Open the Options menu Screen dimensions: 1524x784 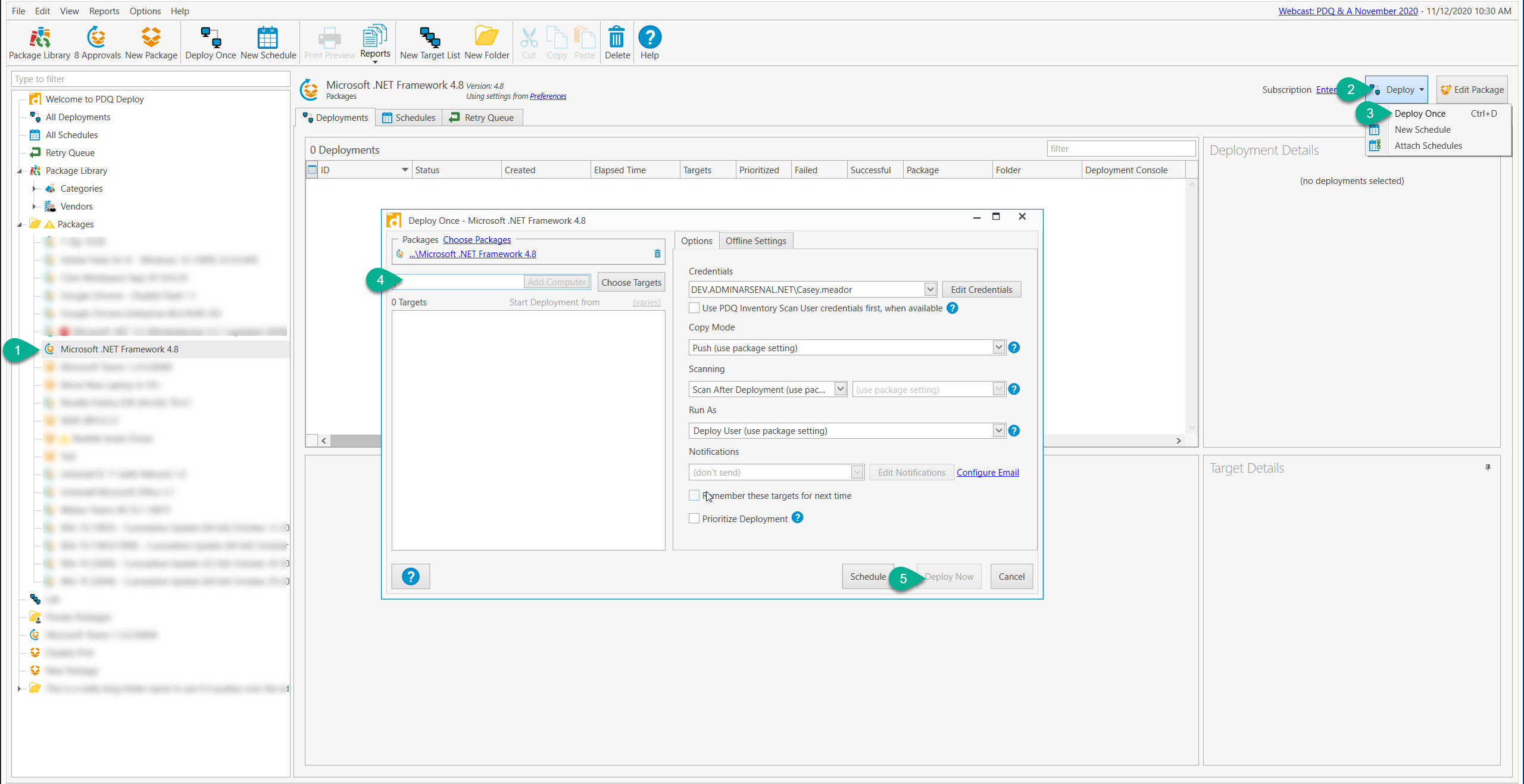pos(145,11)
